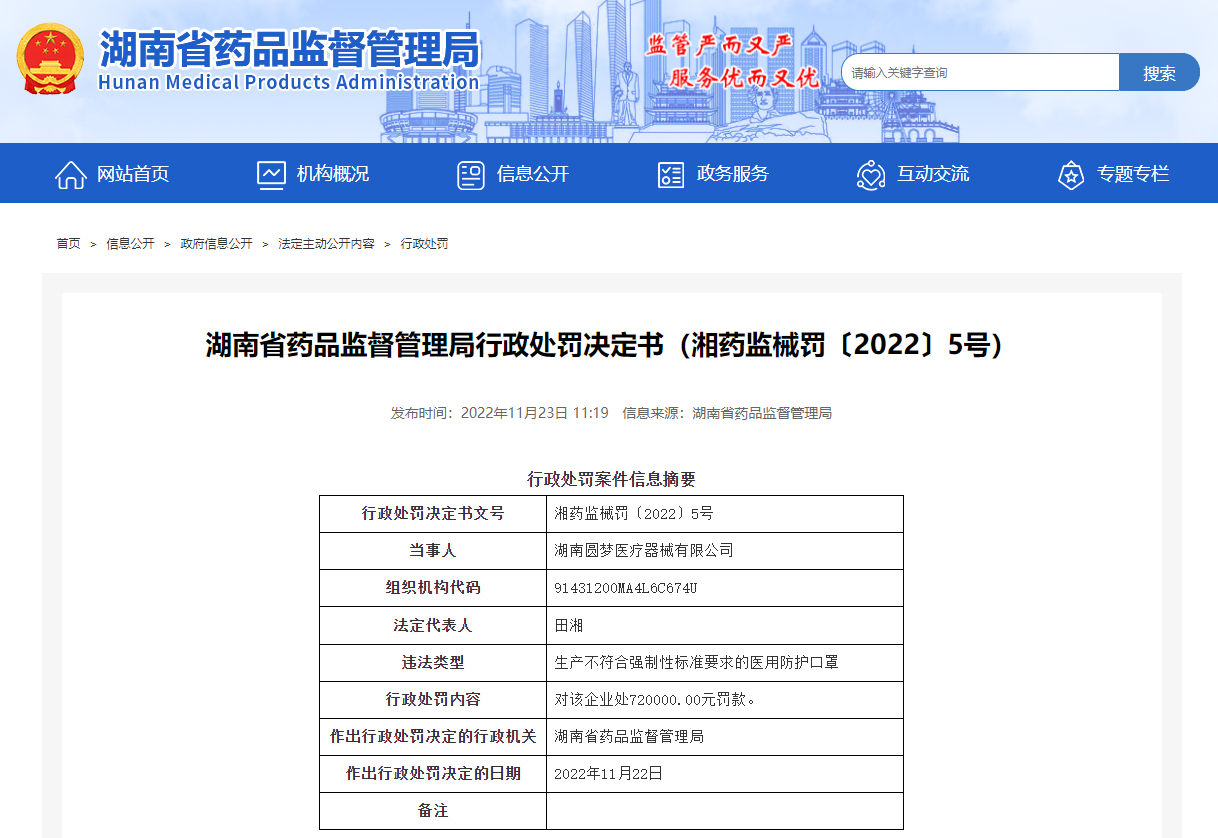Click the legal representative name 田湘

click(x=569, y=625)
